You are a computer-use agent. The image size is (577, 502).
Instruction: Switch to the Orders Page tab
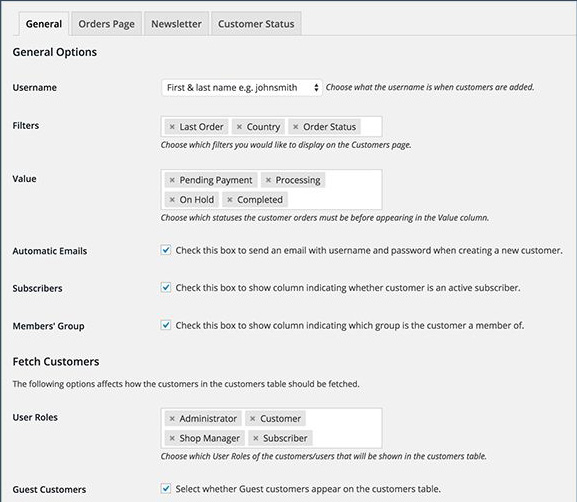[x=106, y=24]
